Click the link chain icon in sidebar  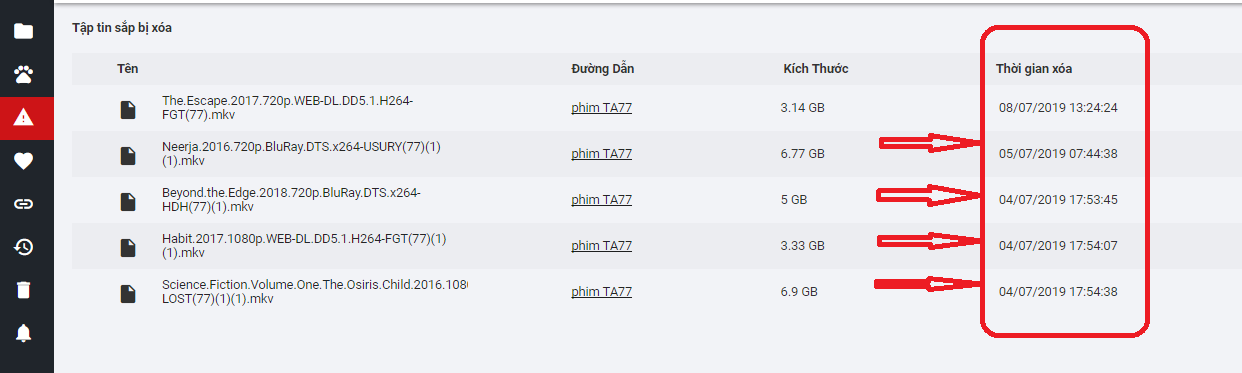click(x=23, y=204)
